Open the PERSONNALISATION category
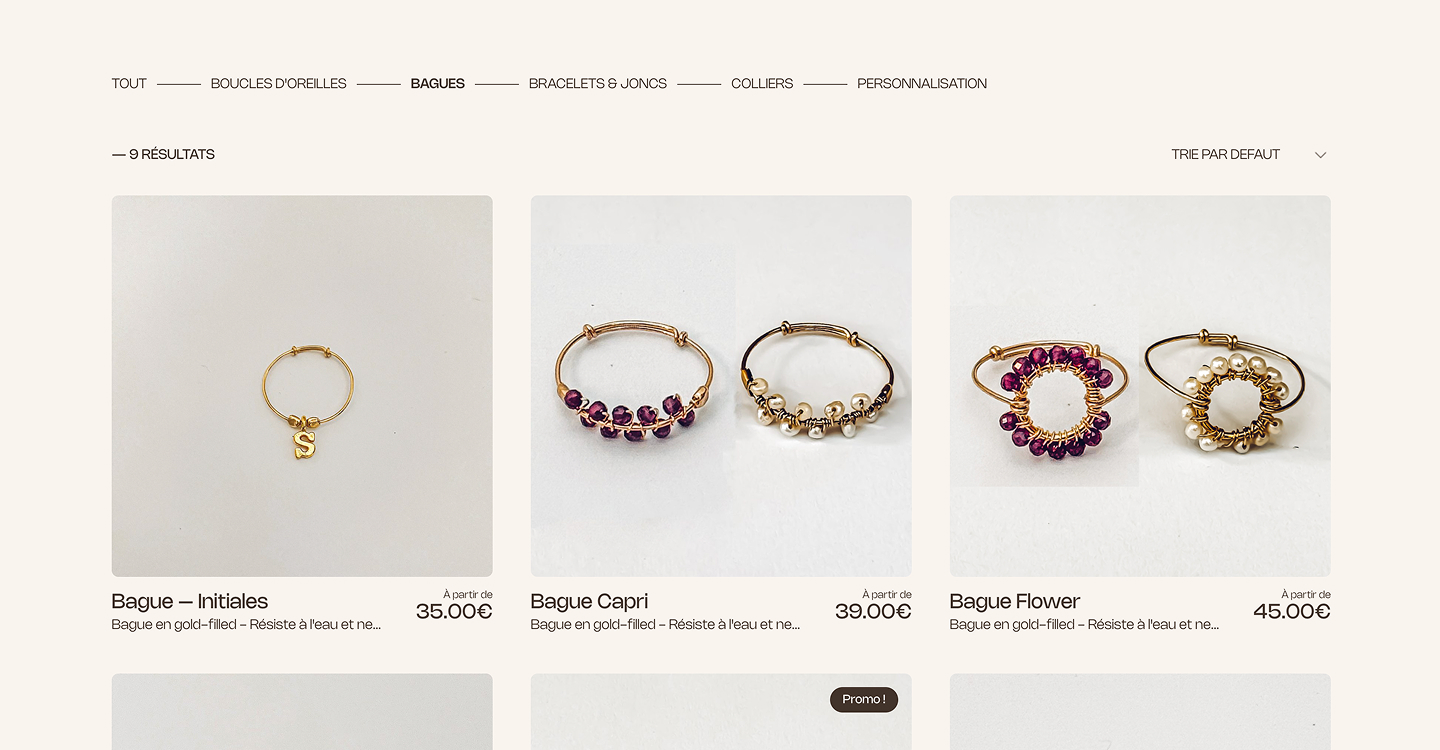 922,84
